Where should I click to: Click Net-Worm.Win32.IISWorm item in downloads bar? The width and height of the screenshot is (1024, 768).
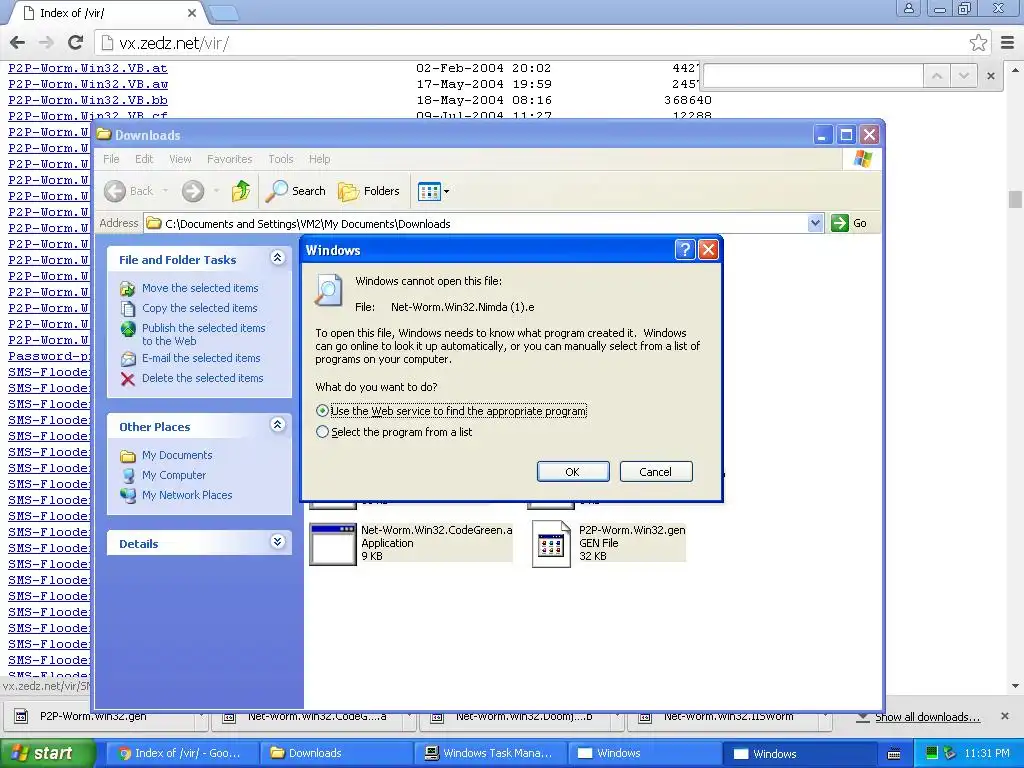pyautogui.click(x=728, y=716)
